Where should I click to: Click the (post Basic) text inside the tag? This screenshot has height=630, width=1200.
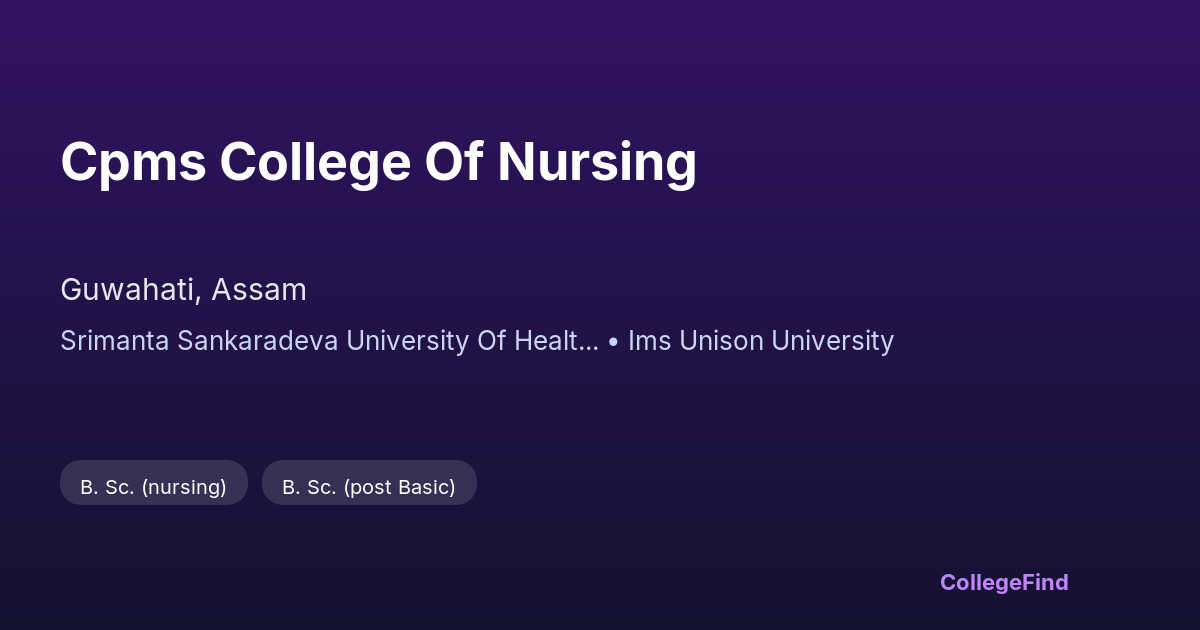[x=399, y=487]
